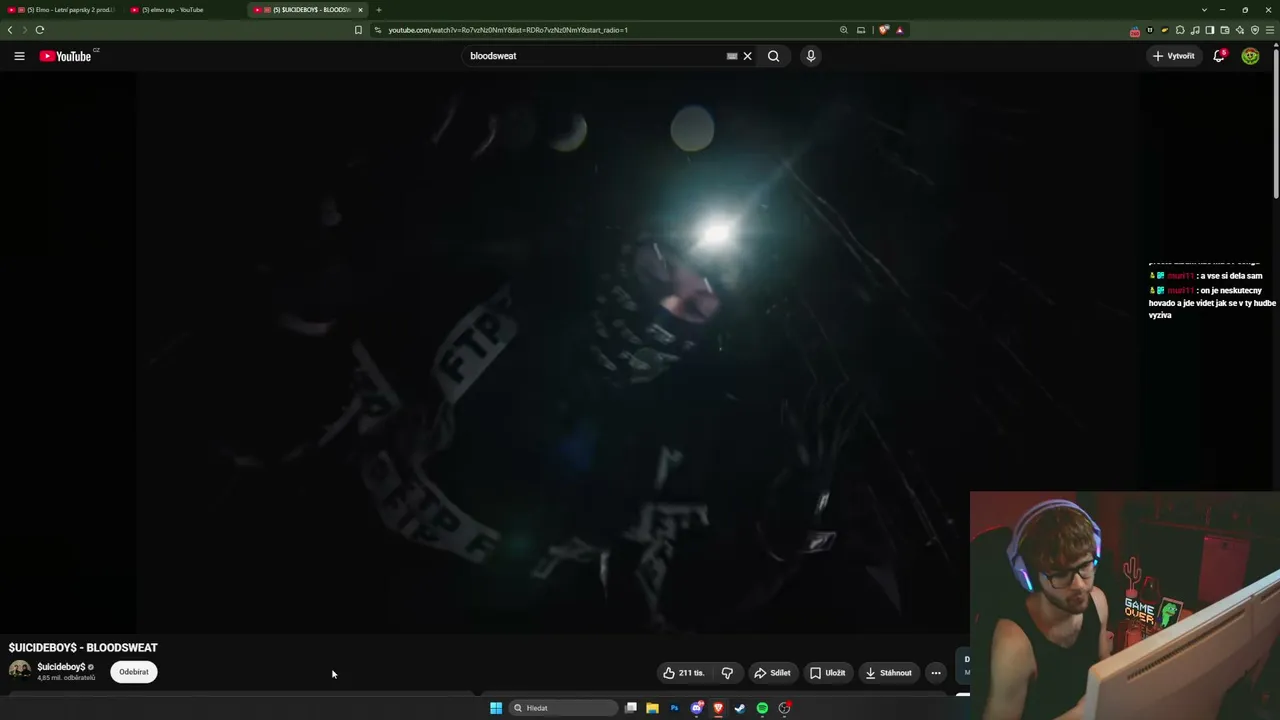The width and height of the screenshot is (1280, 720).
Task: Open the $uicideboy$ channel name link
Action: tap(61, 667)
